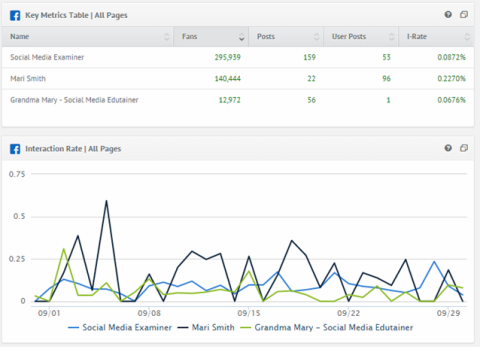
Task: Click the I-Rate column header
Action: click(436, 37)
